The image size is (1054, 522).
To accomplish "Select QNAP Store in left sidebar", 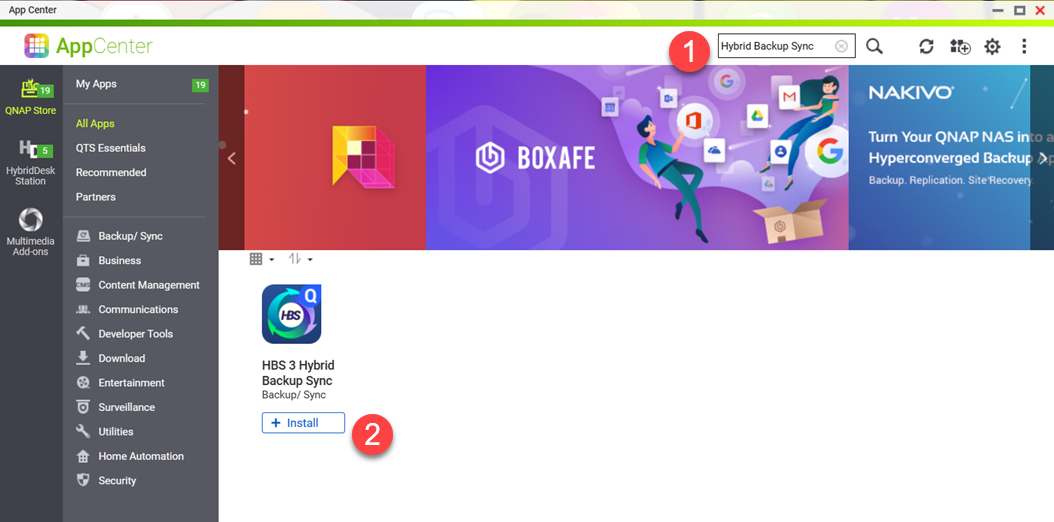I will (30, 96).
